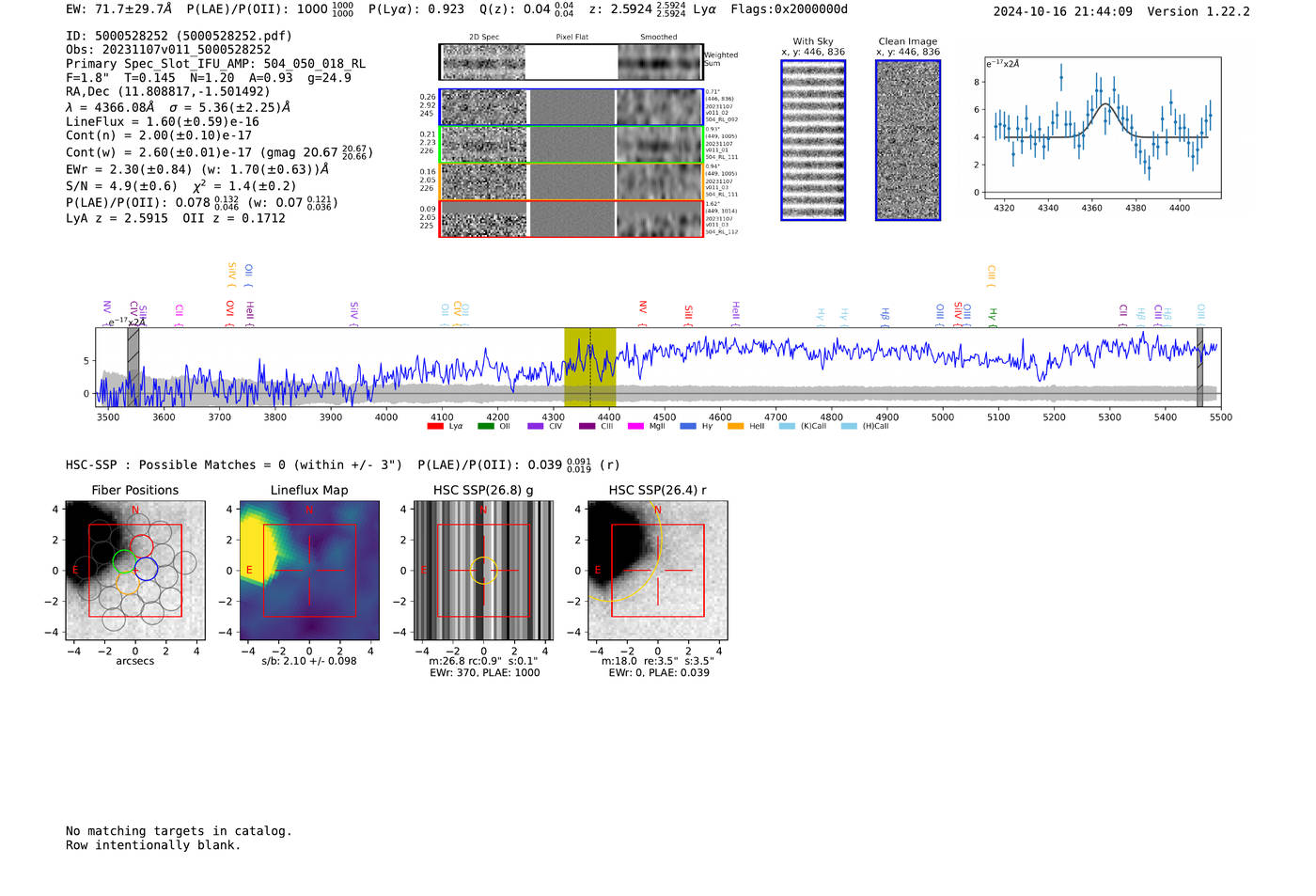Viewport: 1316px width, 896px height.
Task: Select the orange-bordered 2D spectrum row
Action: (x=572, y=182)
